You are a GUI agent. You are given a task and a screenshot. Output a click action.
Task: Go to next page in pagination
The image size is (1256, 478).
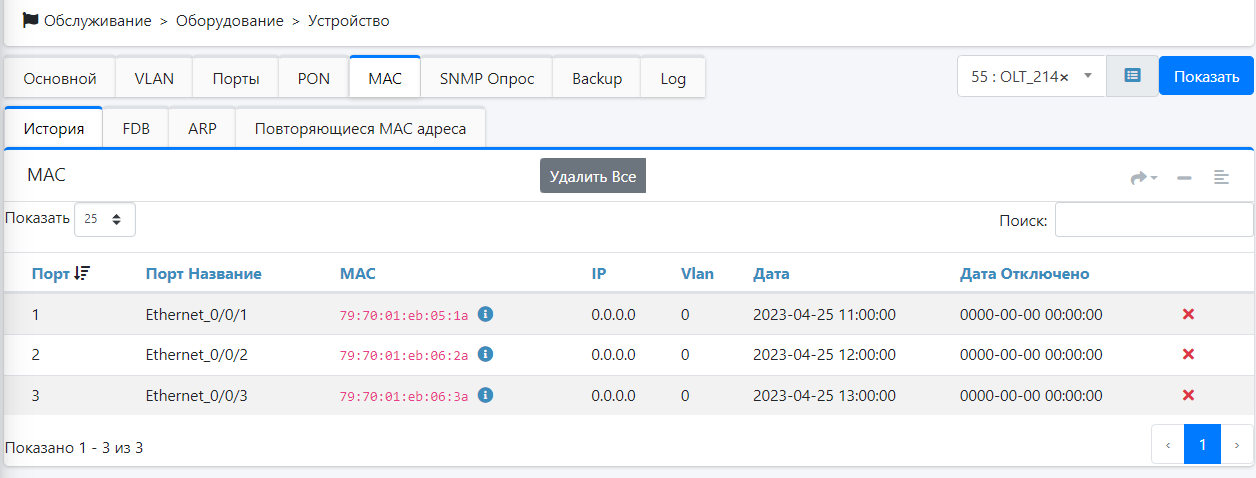coord(1237,444)
